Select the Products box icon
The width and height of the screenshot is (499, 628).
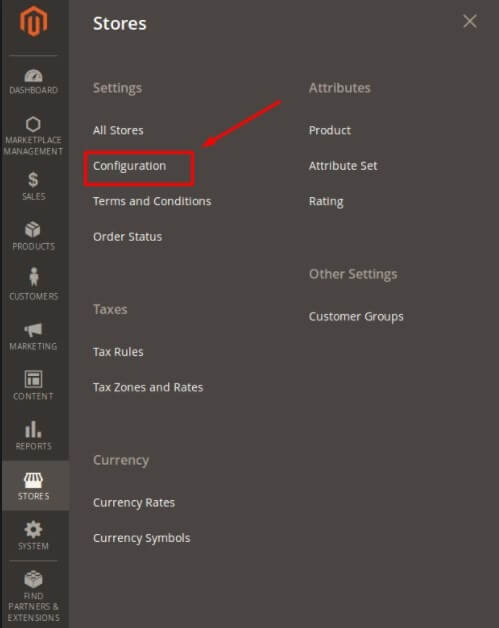pyautogui.click(x=33, y=229)
